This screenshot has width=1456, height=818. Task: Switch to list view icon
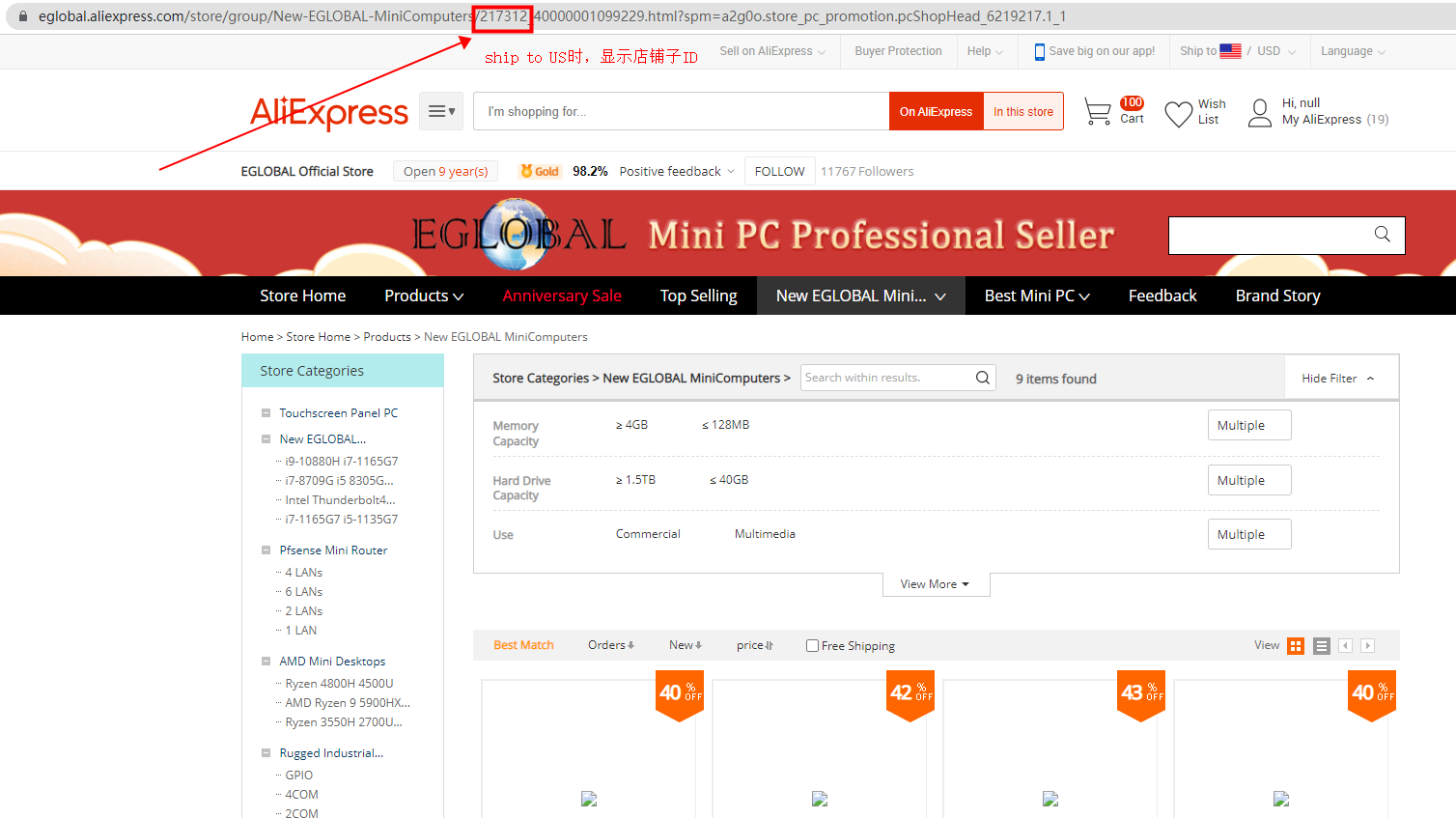click(x=1322, y=646)
